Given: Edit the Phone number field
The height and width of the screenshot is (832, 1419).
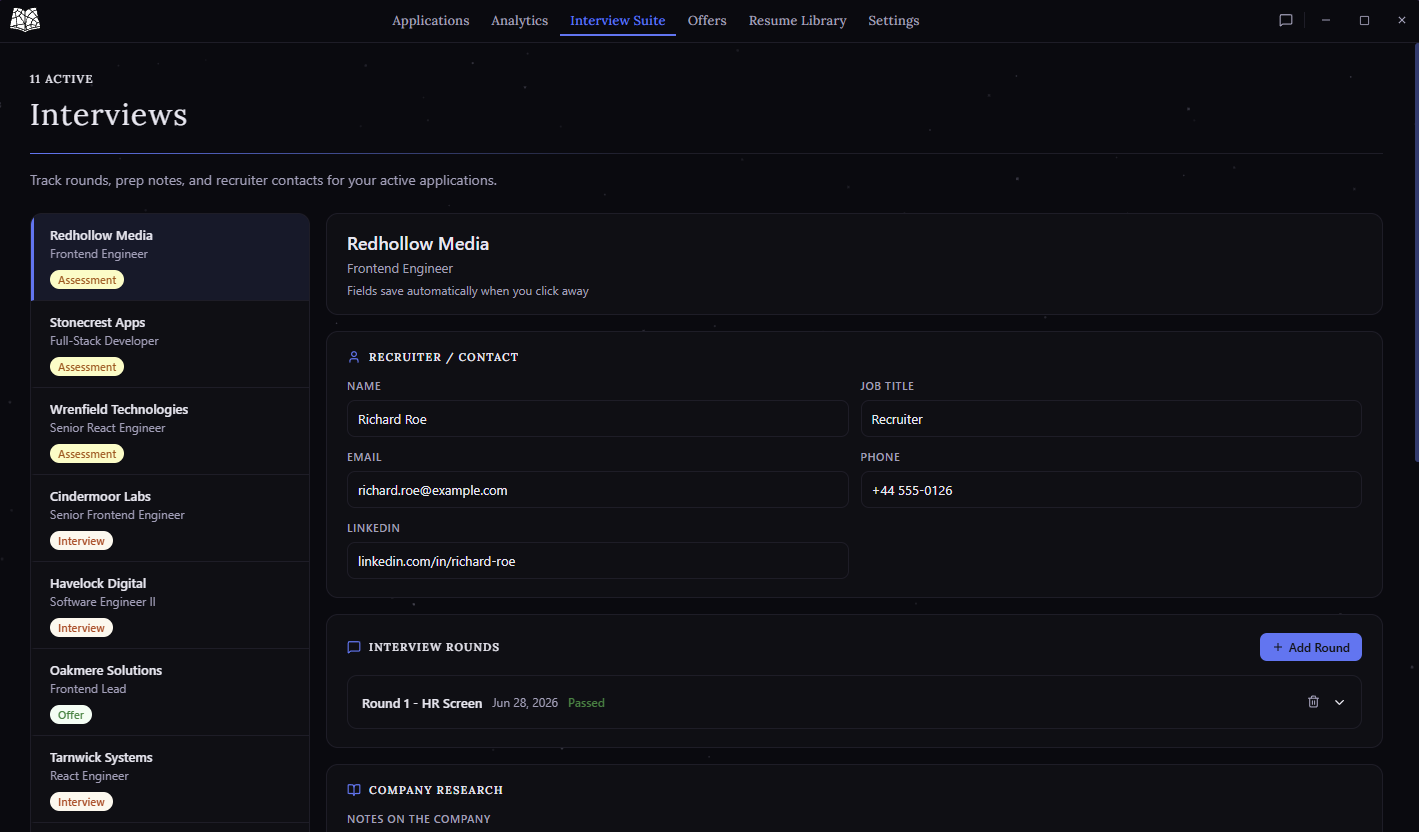Looking at the screenshot, I should click(x=1111, y=490).
